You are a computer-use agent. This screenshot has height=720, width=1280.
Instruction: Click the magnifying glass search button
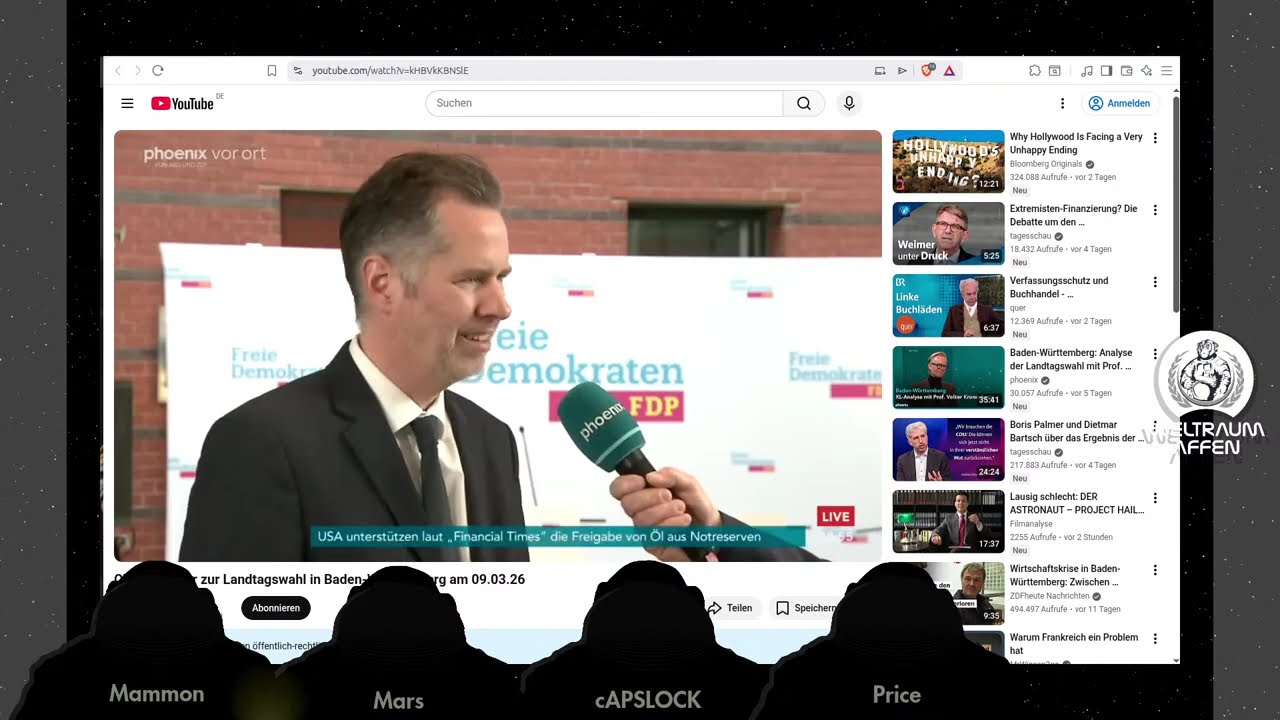pyautogui.click(x=804, y=103)
